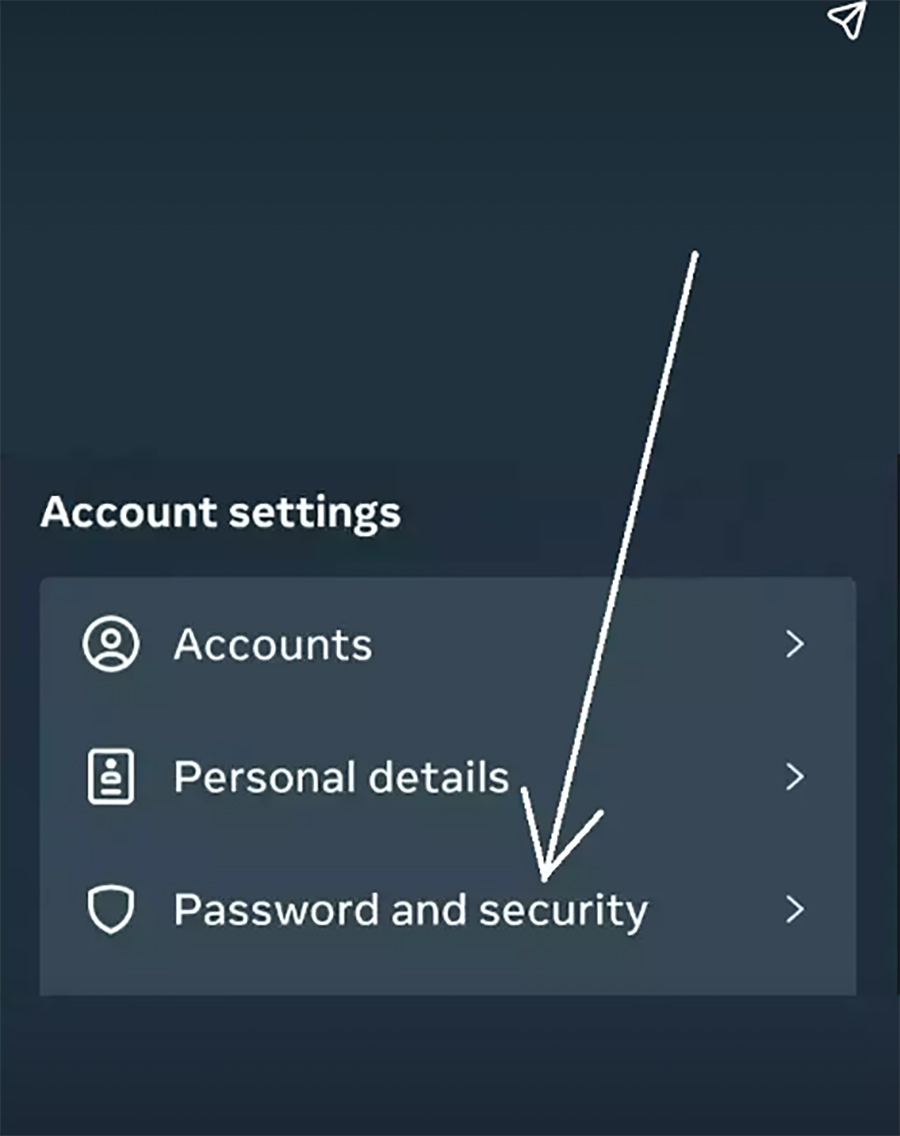The image size is (900, 1136).
Task: Click the Personal details ID card icon
Action: (x=110, y=777)
